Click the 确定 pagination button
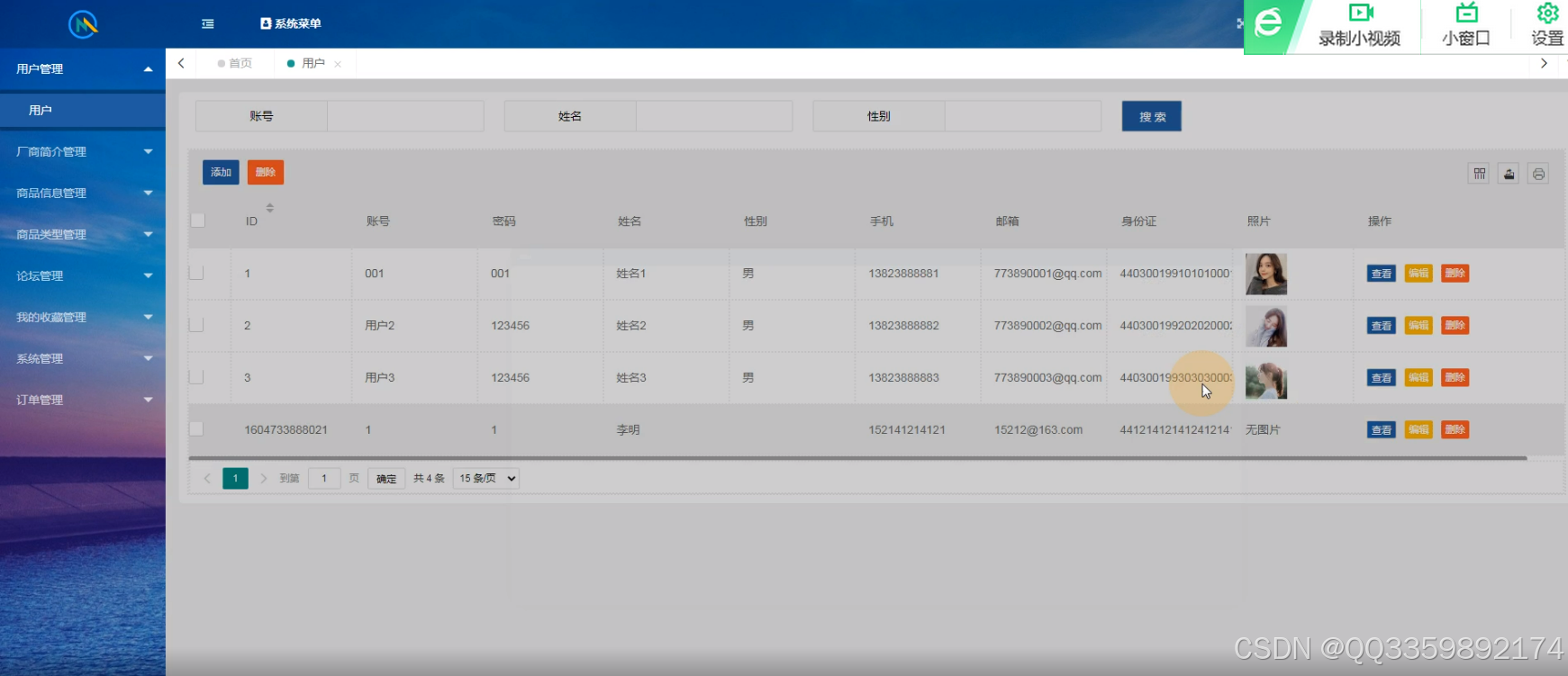 [x=386, y=479]
